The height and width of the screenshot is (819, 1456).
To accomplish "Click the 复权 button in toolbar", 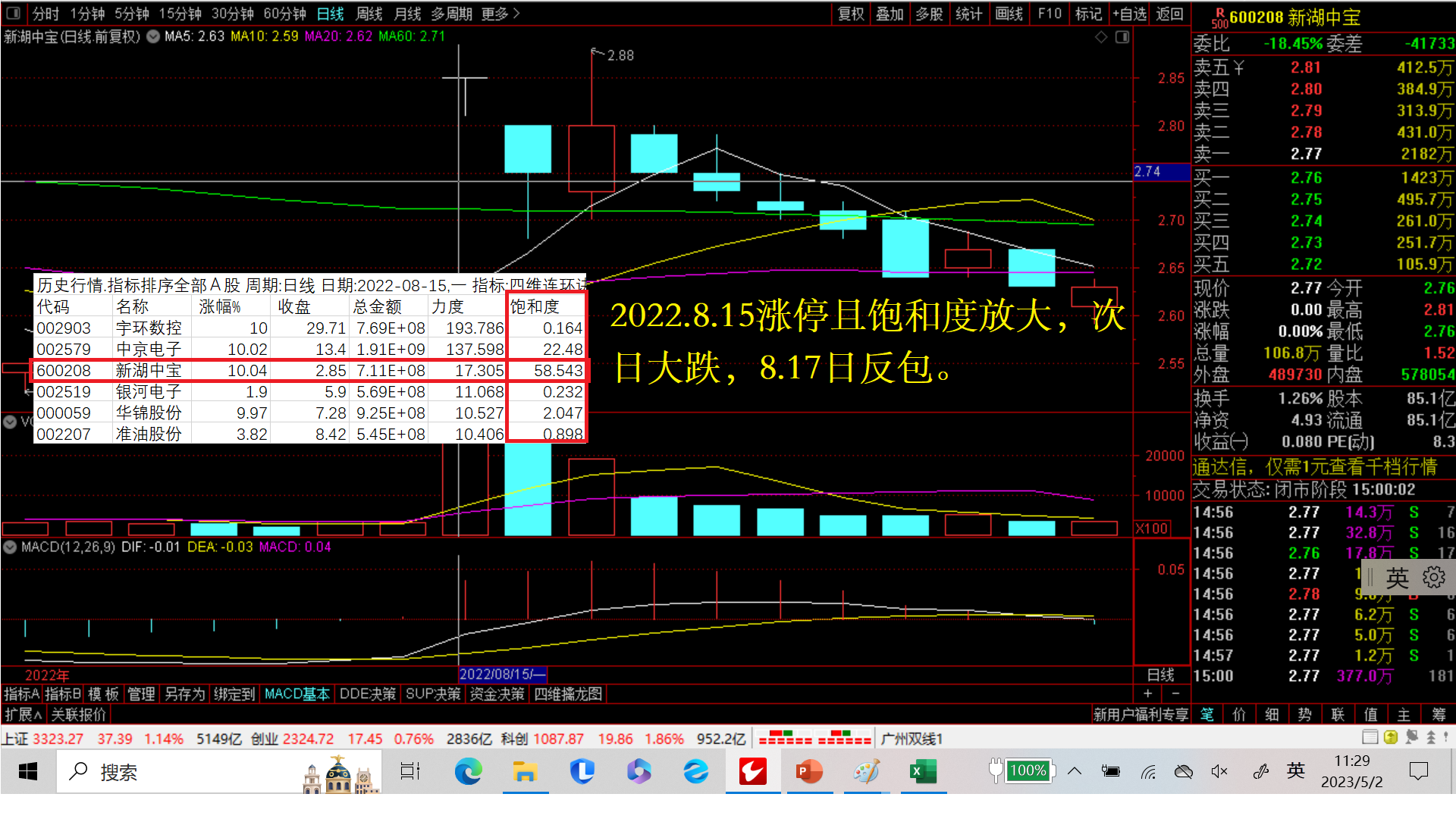I will (851, 14).
